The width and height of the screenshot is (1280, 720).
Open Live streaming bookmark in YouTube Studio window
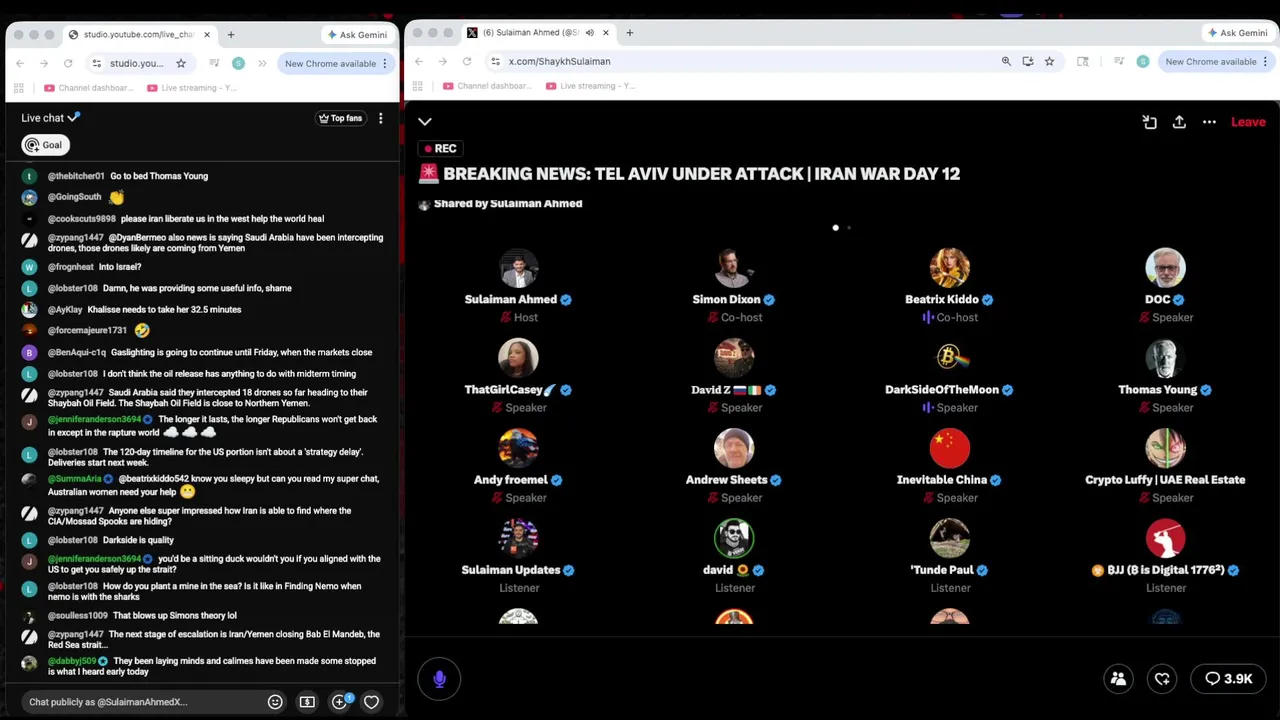[x=191, y=88]
